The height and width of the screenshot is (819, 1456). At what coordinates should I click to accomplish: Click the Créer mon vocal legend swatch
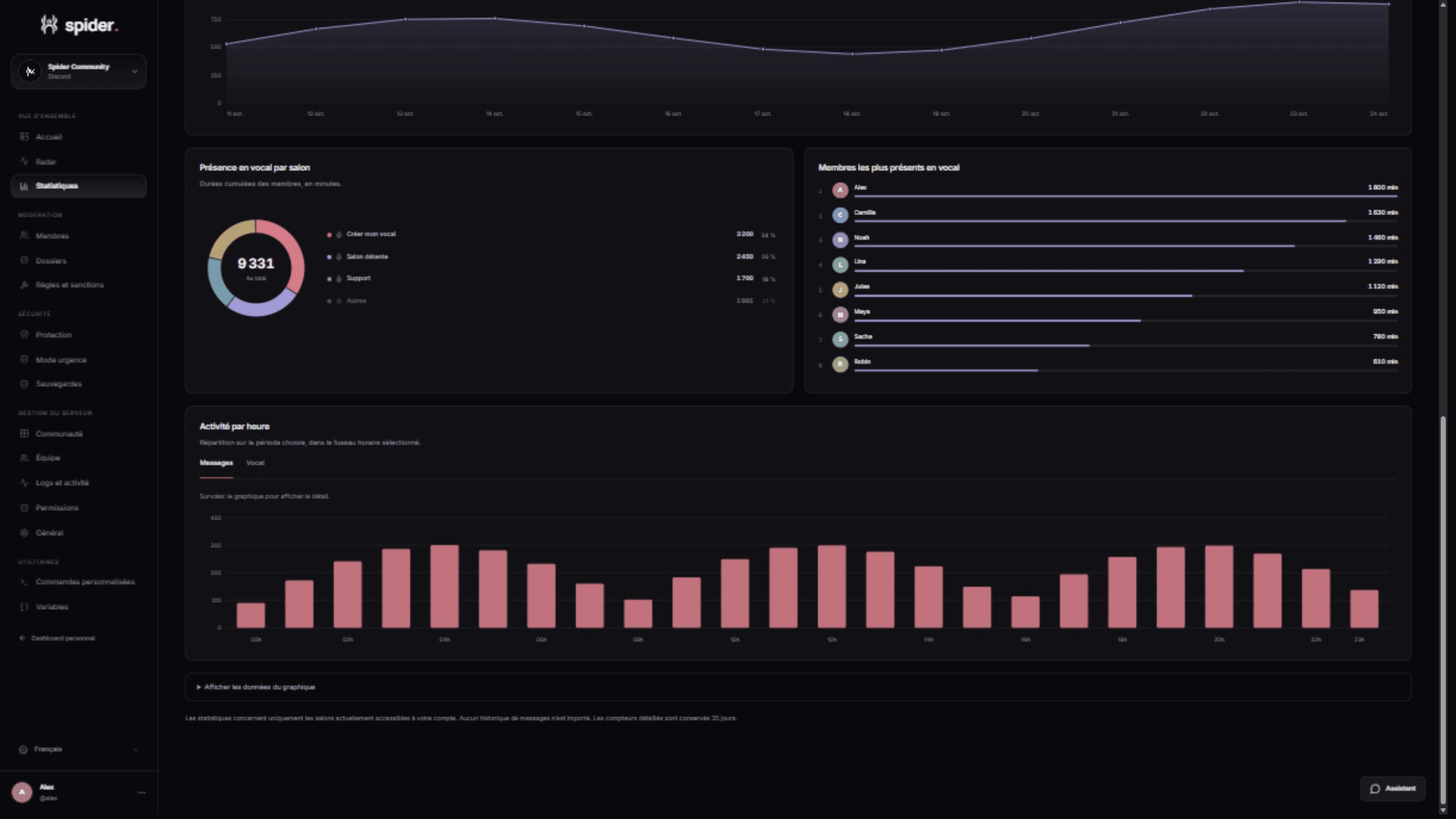329,235
